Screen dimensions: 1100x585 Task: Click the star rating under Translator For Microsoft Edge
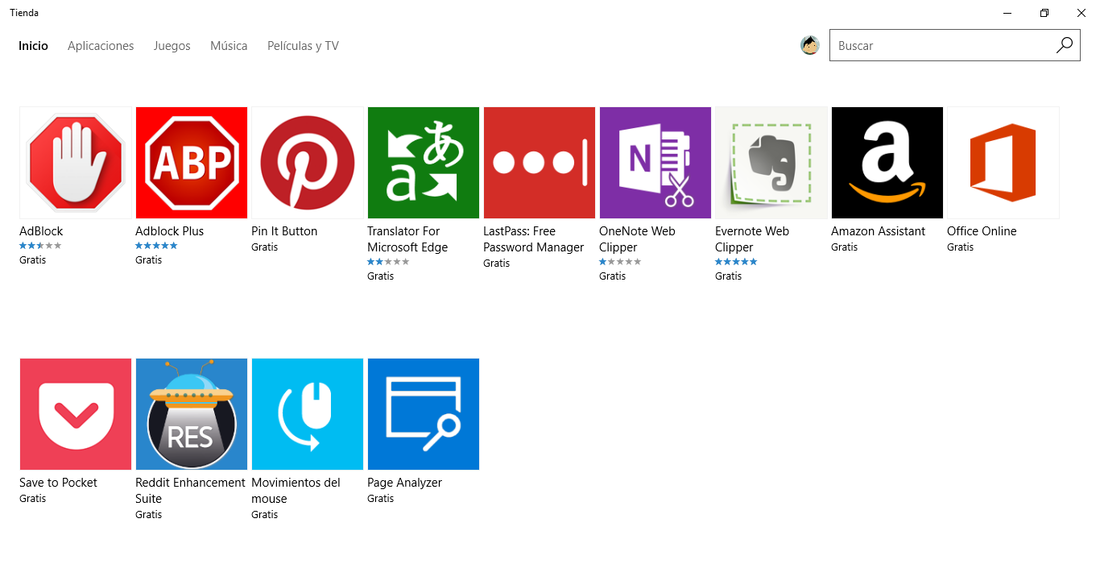point(388,262)
